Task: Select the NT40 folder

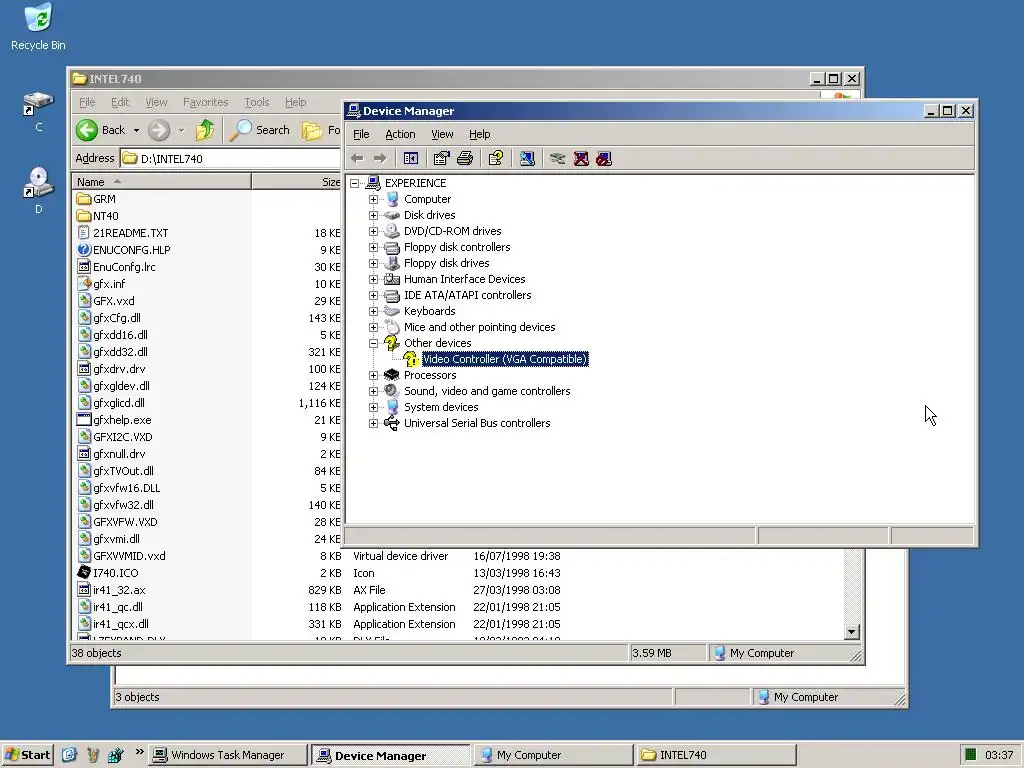Action: [x=97, y=216]
